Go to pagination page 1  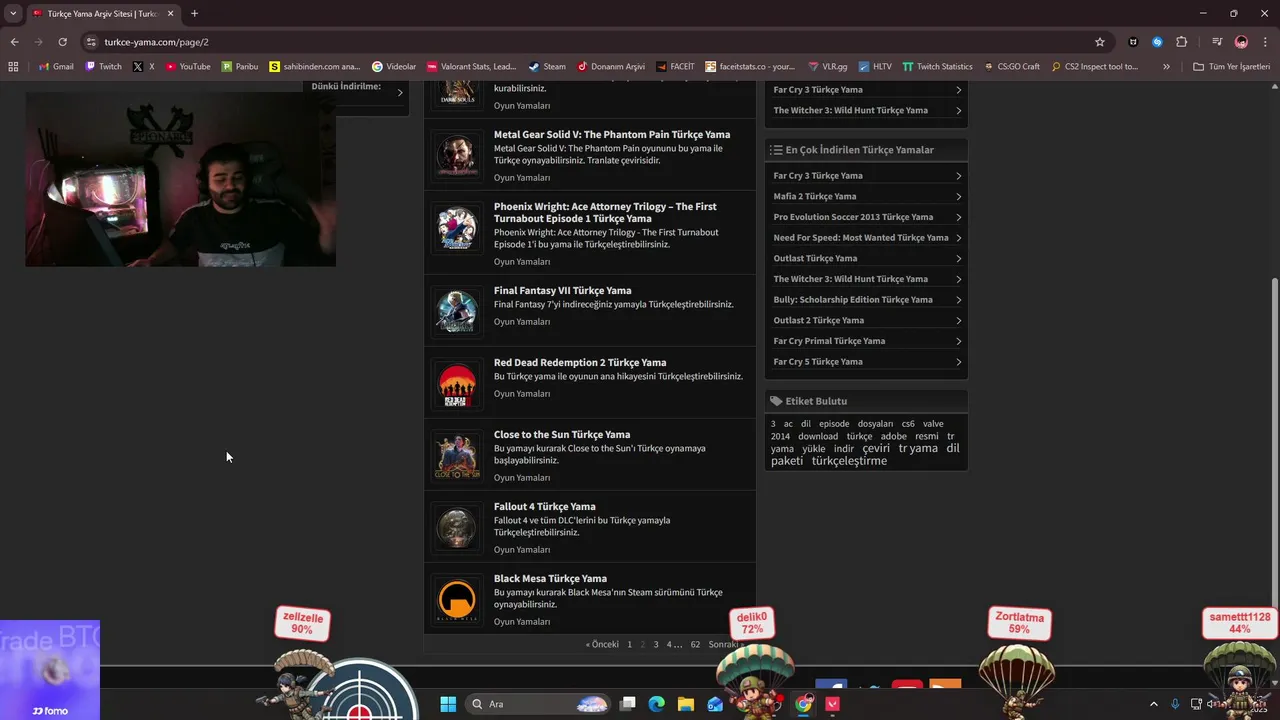pos(629,645)
